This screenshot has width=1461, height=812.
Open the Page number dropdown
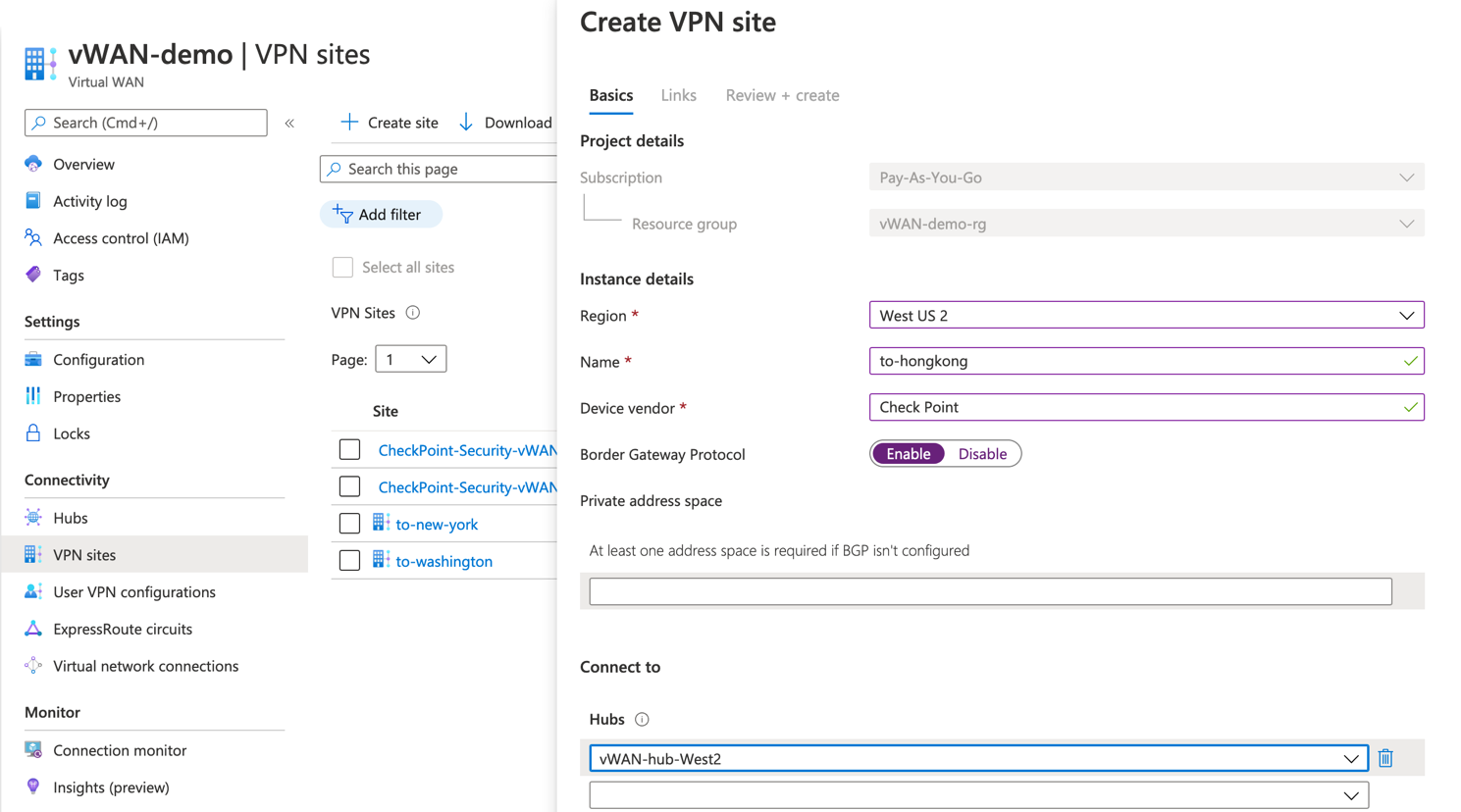[411, 359]
